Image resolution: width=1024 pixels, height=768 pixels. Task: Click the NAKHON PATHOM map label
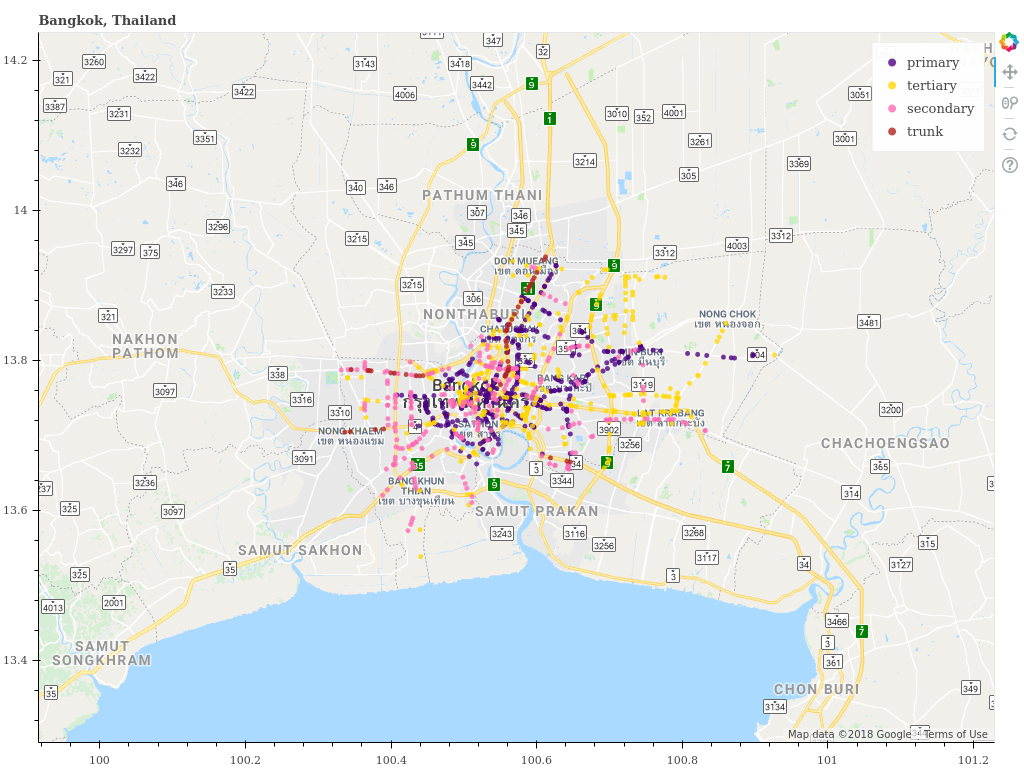145,346
